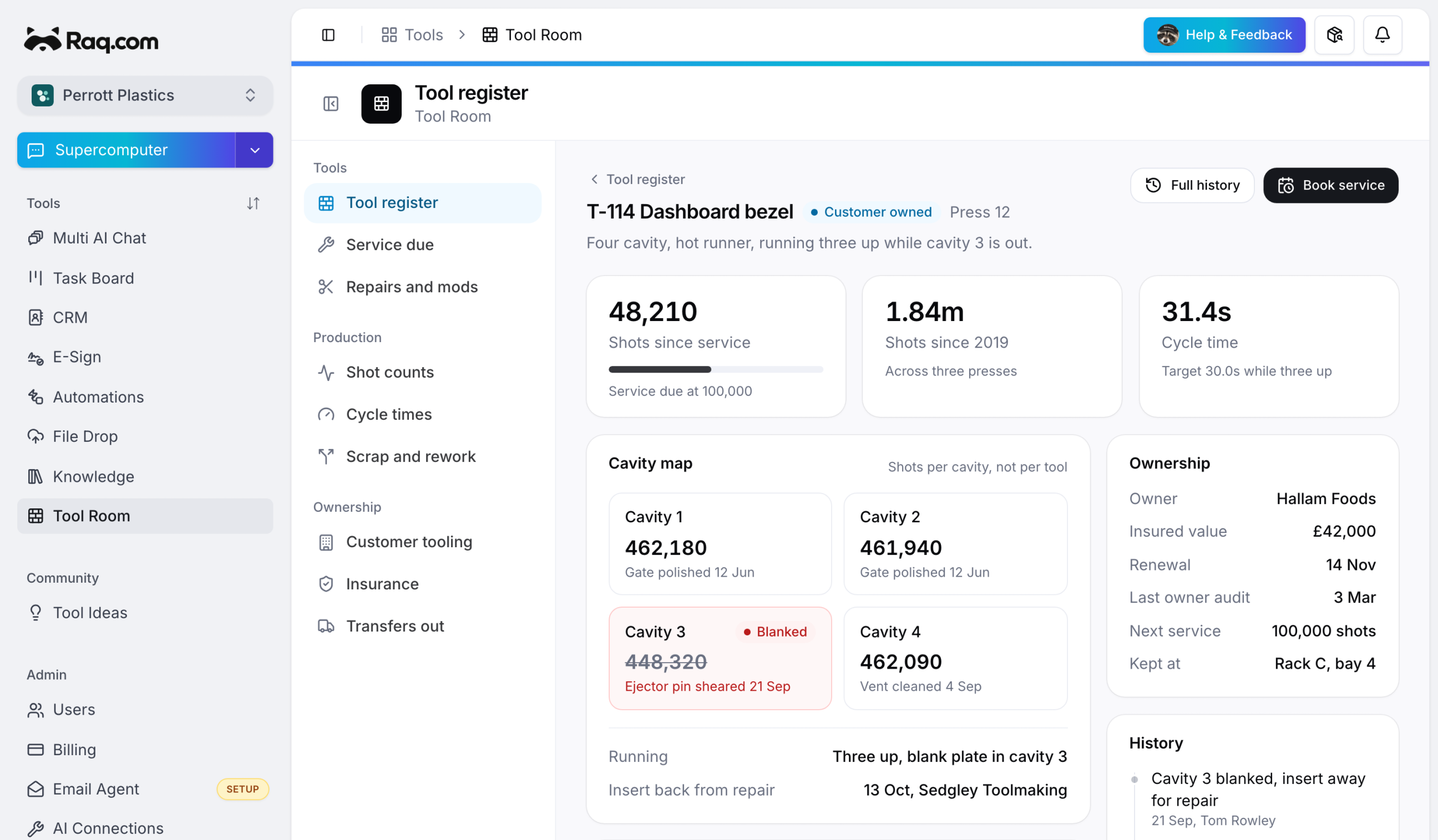Click Book service button
The width and height of the screenshot is (1438, 840).
tap(1330, 185)
